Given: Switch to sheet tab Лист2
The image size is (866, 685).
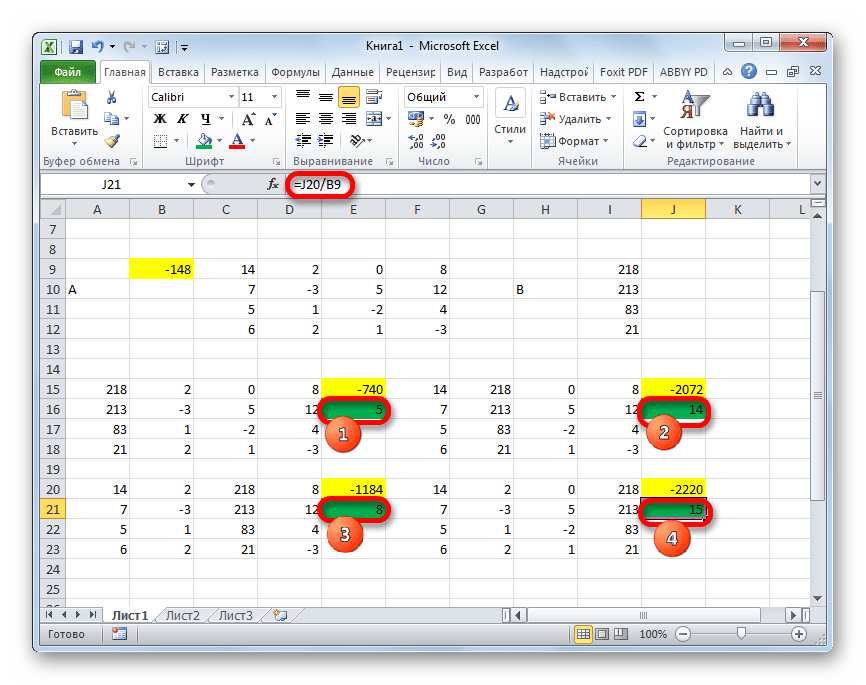Looking at the screenshot, I should pyautogui.click(x=183, y=615).
